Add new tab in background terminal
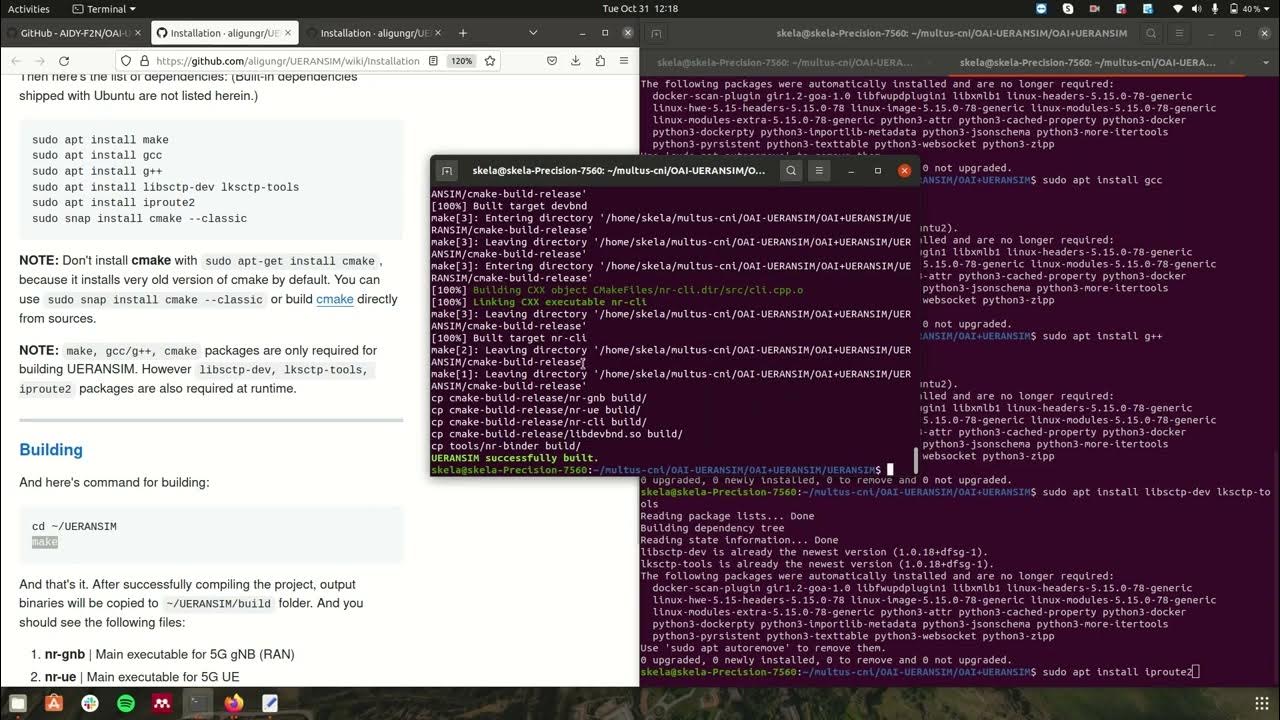Image resolution: width=1280 pixels, height=720 pixels. pos(657,33)
